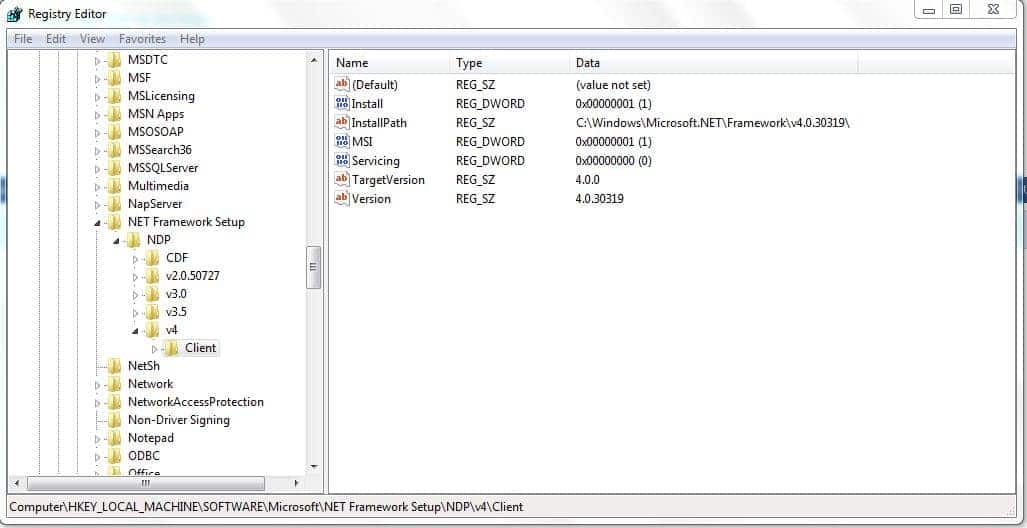Select the Notepad tree key
The height and width of the screenshot is (528, 1027).
point(151,438)
